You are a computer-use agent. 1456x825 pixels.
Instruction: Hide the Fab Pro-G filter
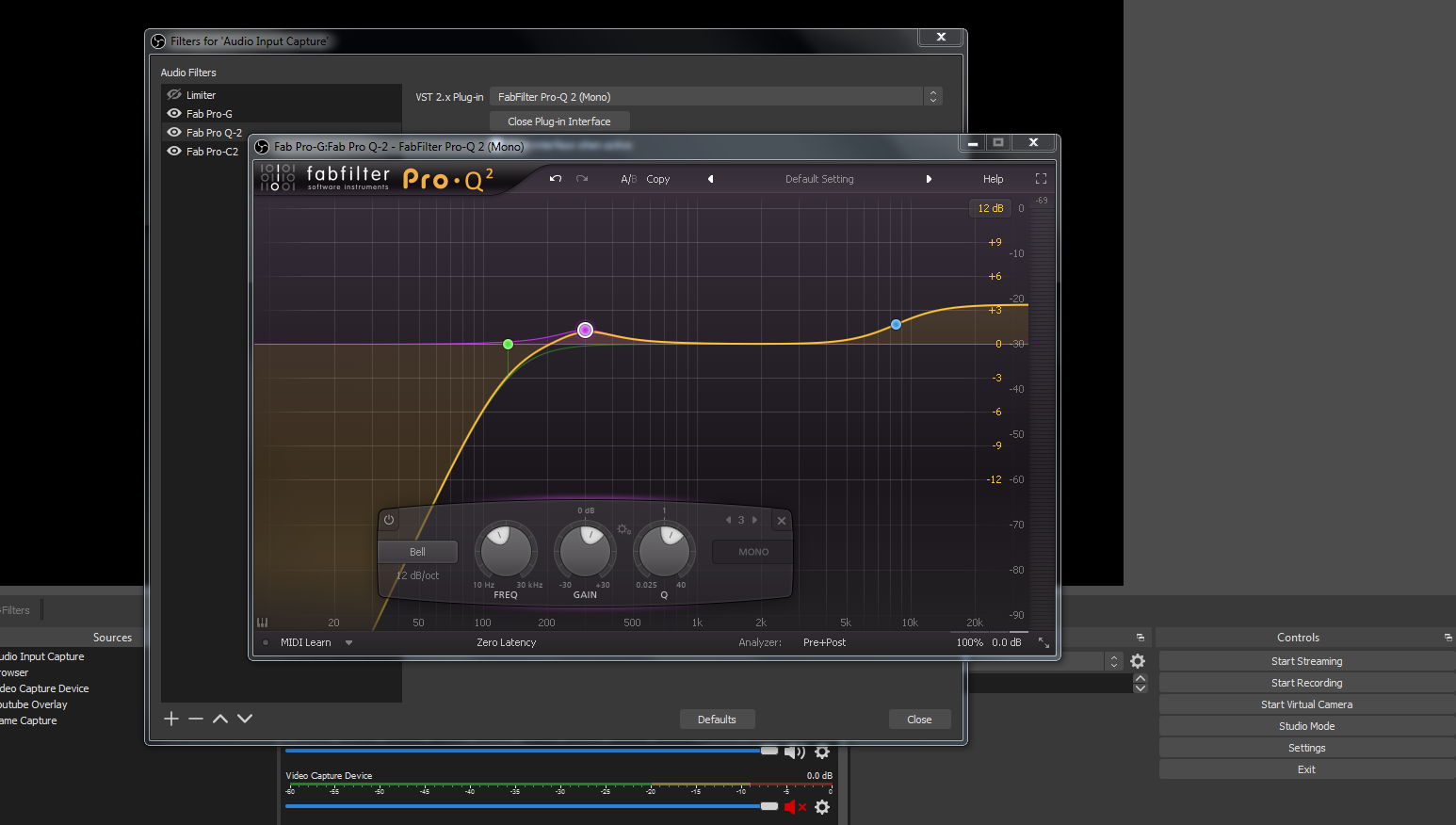point(174,114)
